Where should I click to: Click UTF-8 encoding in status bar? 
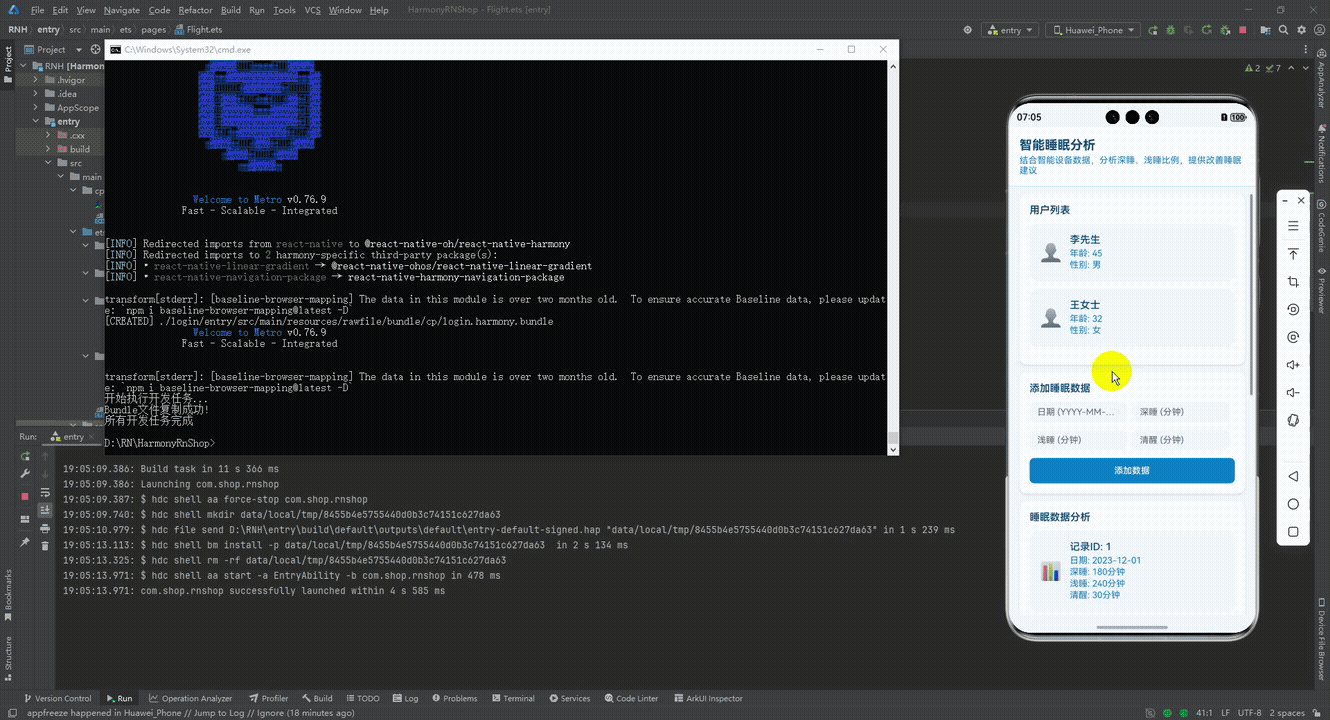pos(1248,713)
